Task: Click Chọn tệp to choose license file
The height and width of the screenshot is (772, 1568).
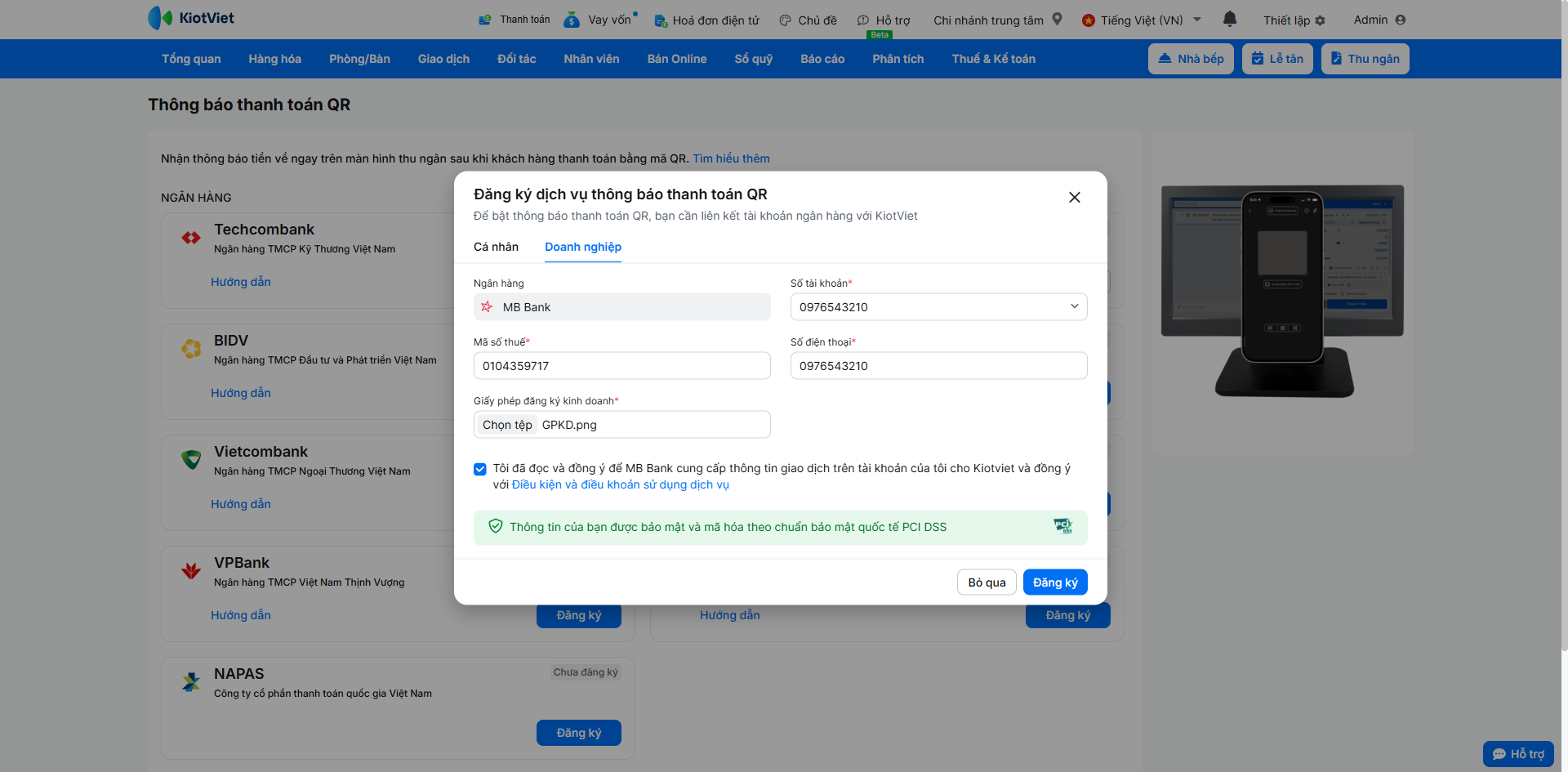Action: click(507, 425)
